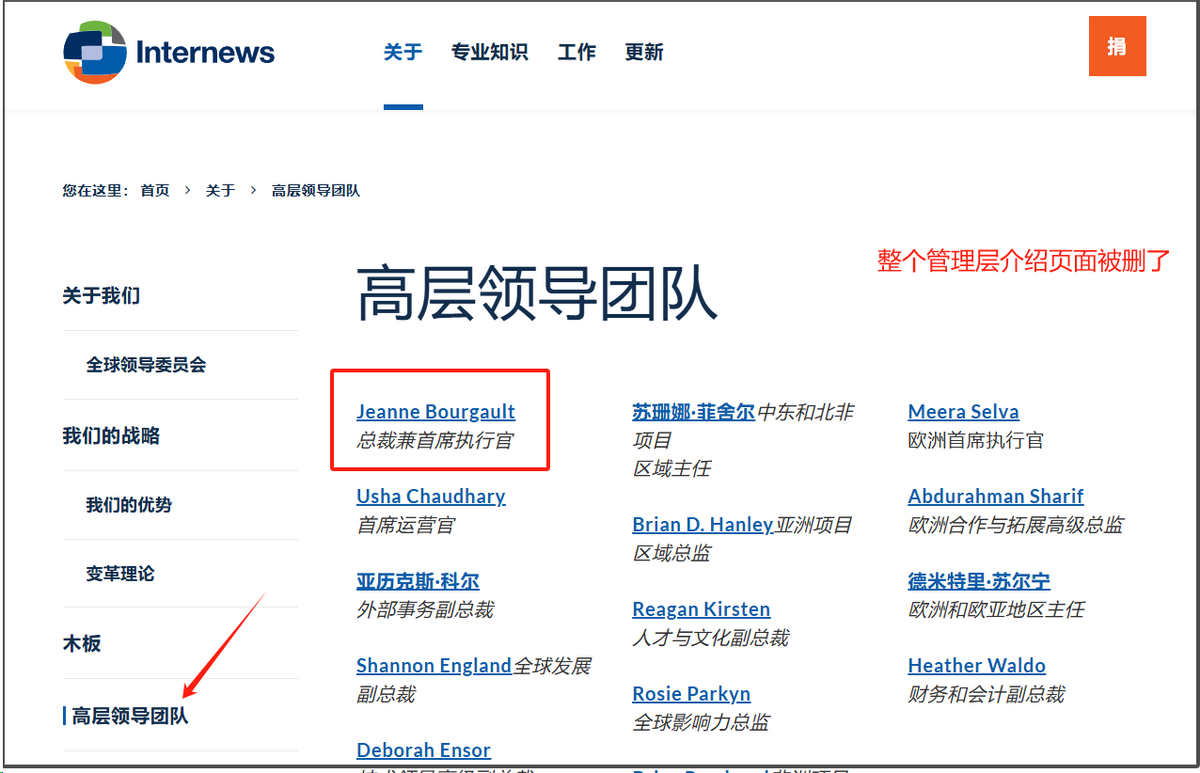This screenshot has width=1200, height=773.
Task: Select 高层领导团队 in the breadcrumb
Action: tap(316, 190)
